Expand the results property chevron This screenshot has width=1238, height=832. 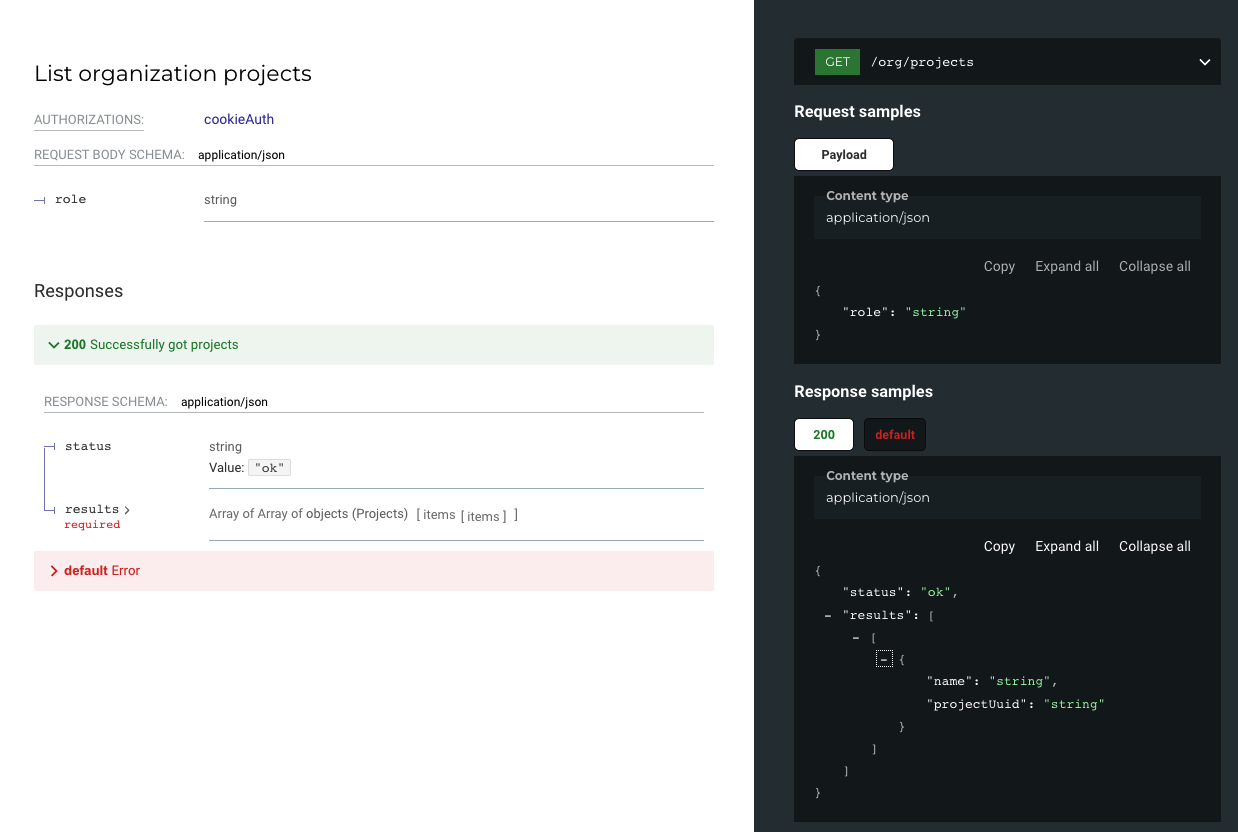pos(127,510)
